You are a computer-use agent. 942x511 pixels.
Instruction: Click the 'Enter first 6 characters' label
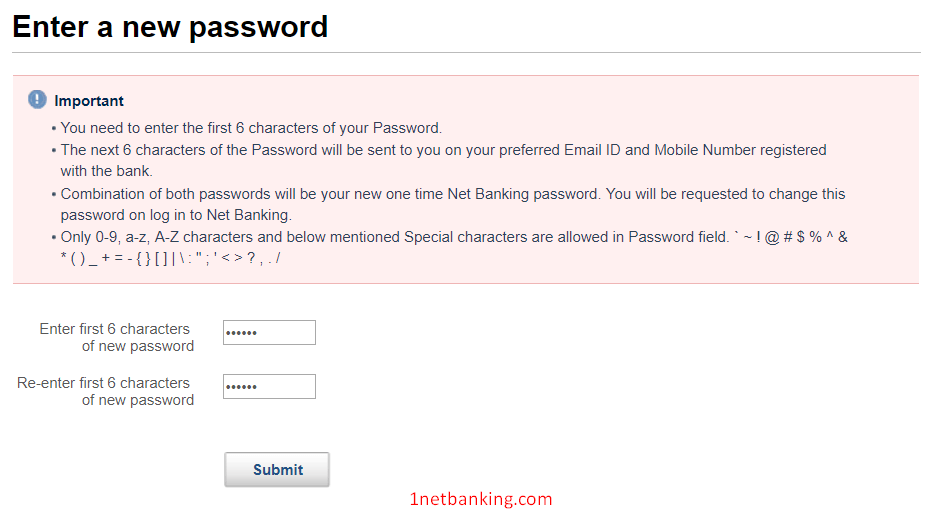(117, 337)
